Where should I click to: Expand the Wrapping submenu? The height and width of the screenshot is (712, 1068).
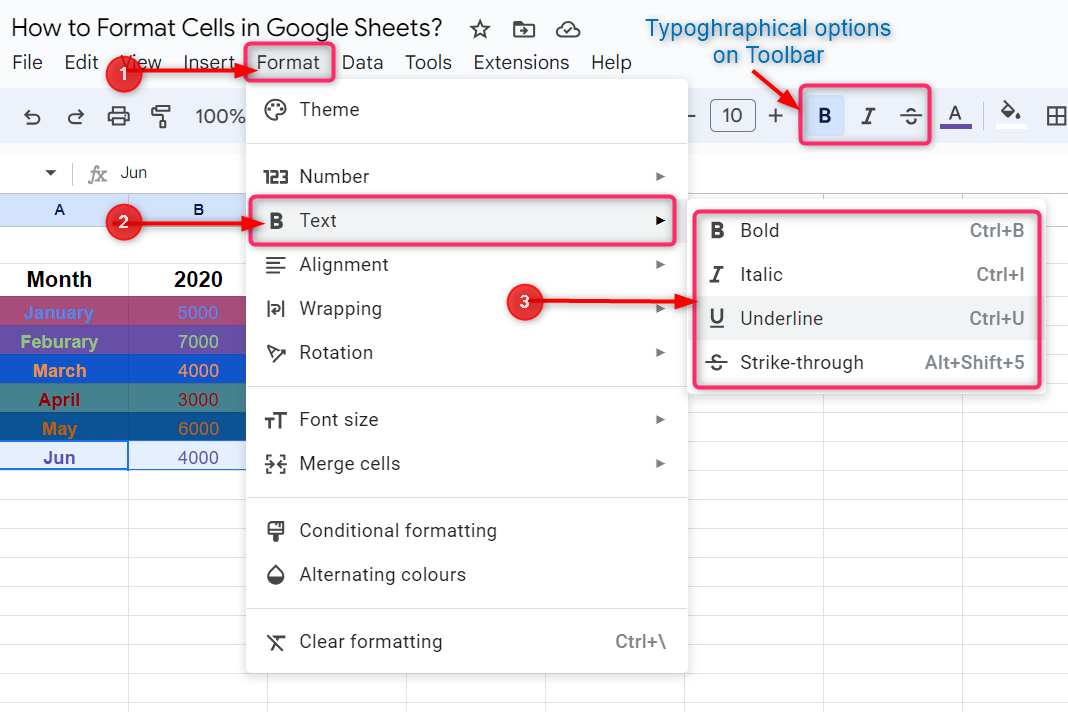pyautogui.click(x=467, y=309)
